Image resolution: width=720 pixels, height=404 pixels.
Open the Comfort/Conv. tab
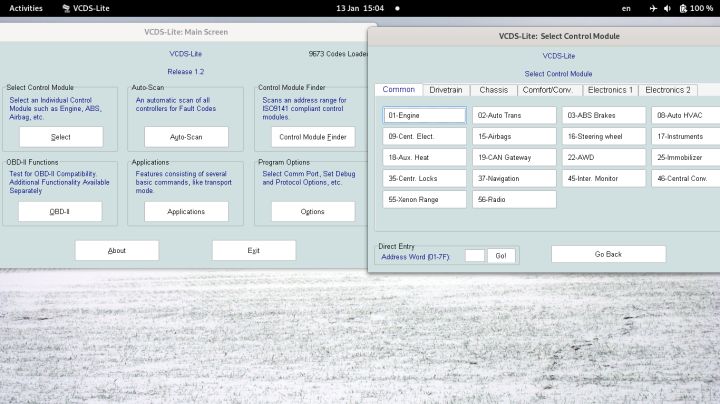548,90
